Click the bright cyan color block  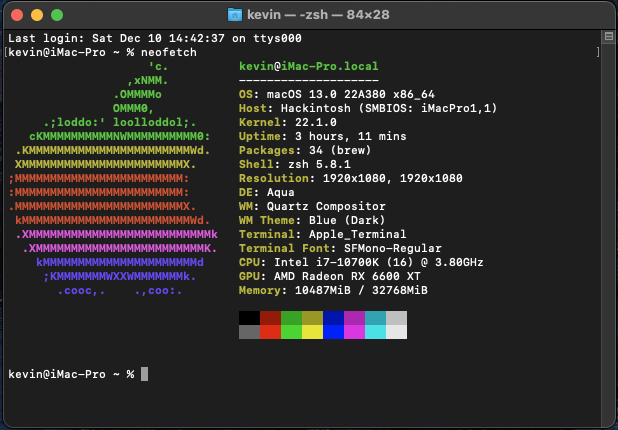pos(375,332)
